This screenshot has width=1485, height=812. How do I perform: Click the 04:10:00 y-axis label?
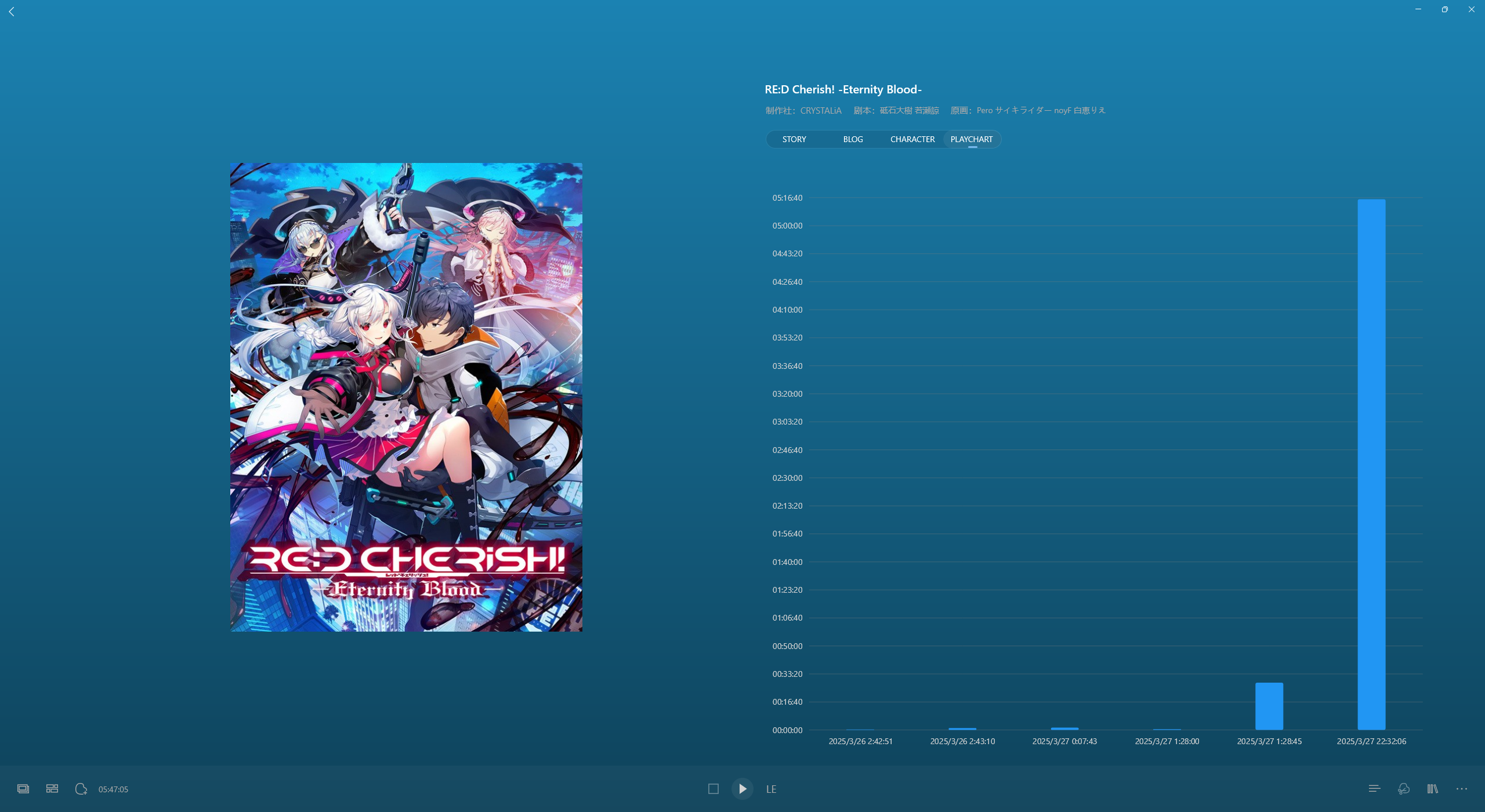pyautogui.click(x=787, y=310)
